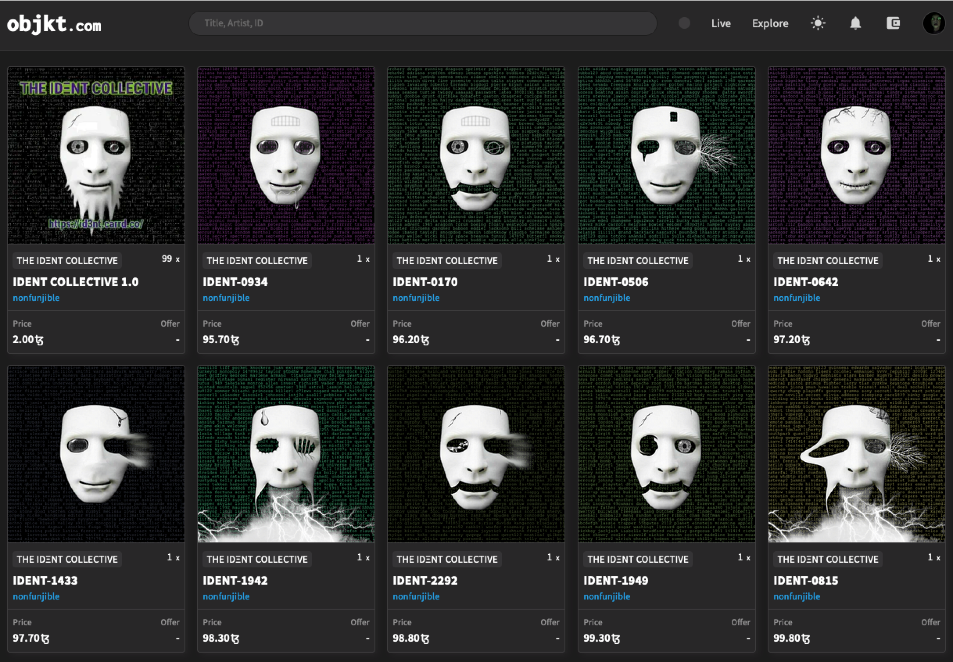Click THE IDENT COLLECTIVE tag on IDENT-0642
Image resolution: width=953 pixels, height=662 pixels.
click(827, 261)
